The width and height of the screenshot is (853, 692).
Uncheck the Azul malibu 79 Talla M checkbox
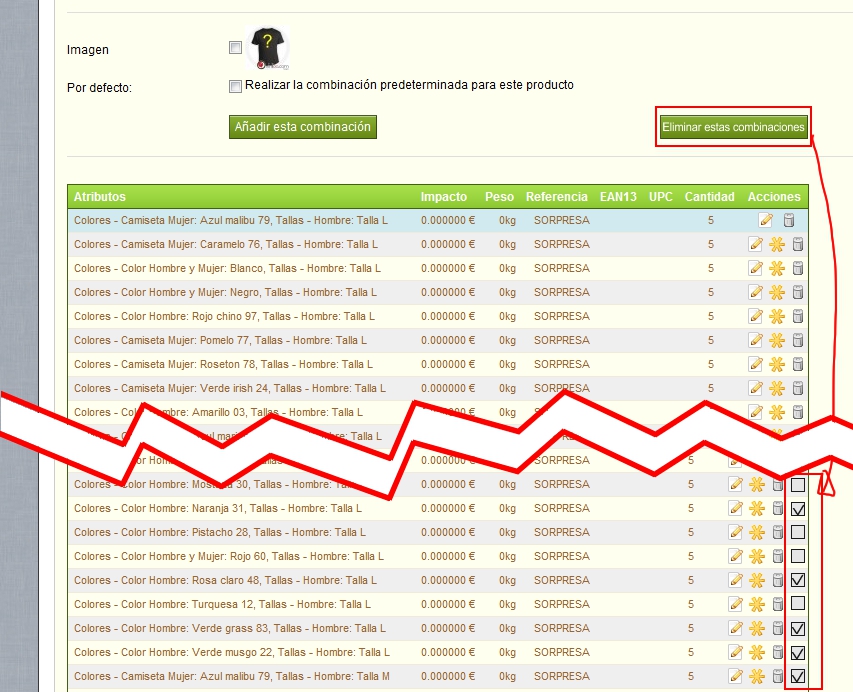point(798,676)
